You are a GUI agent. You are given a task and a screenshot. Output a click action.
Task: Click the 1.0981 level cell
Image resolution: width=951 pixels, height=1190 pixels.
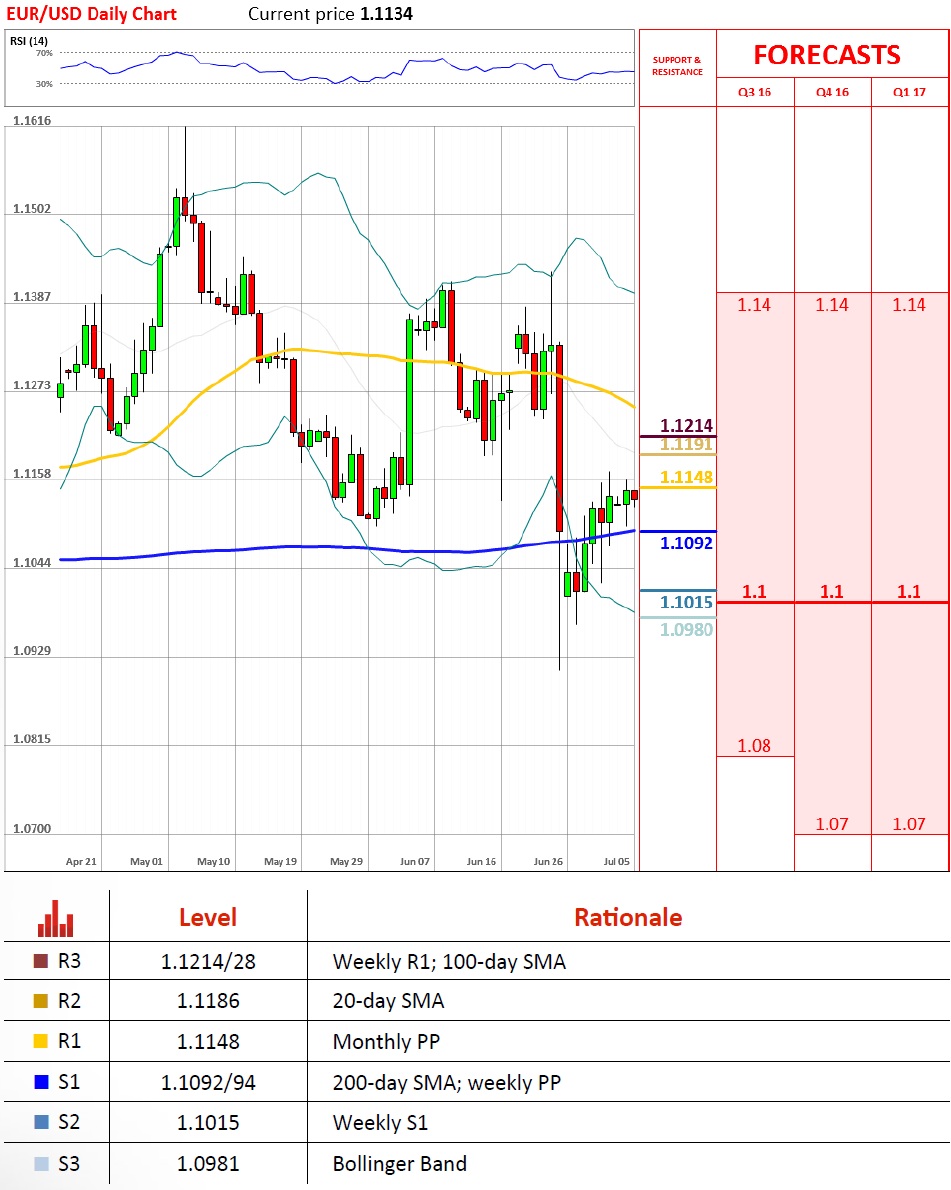(x=208, y=1163)
